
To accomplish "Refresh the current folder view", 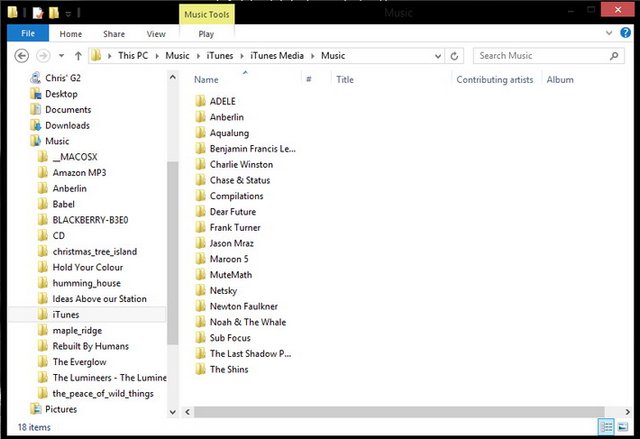I will [454, 56].
